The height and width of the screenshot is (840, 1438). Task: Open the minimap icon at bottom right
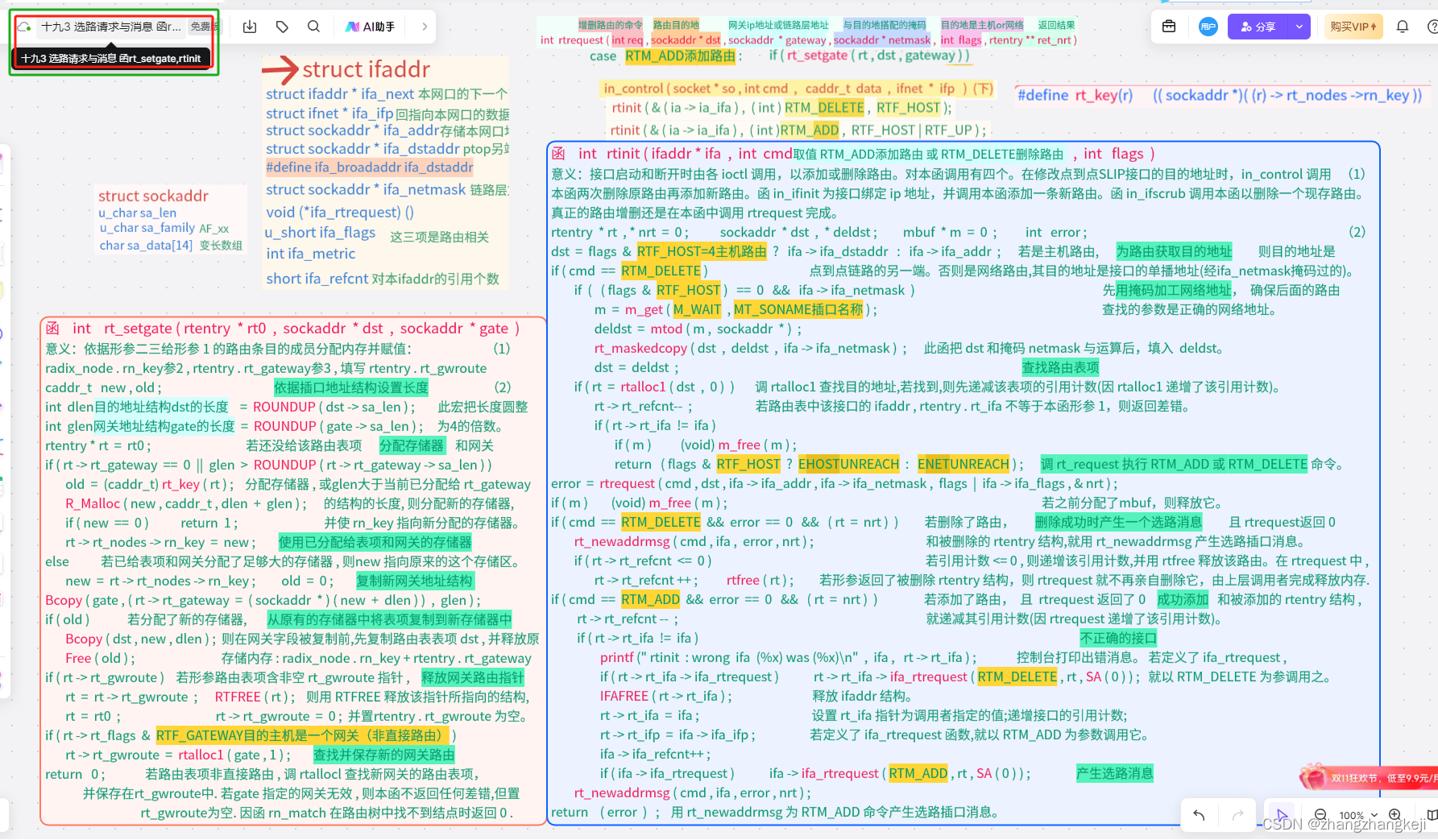pos(1432,815)
